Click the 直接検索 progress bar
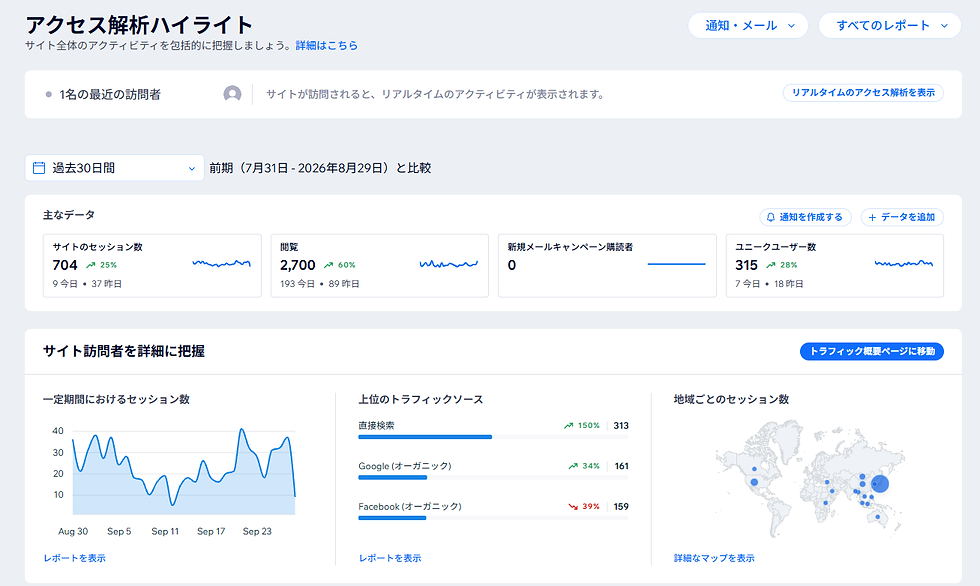Image resolution: width=980 pixels, height=586 pixels. (x=493, y=437)
